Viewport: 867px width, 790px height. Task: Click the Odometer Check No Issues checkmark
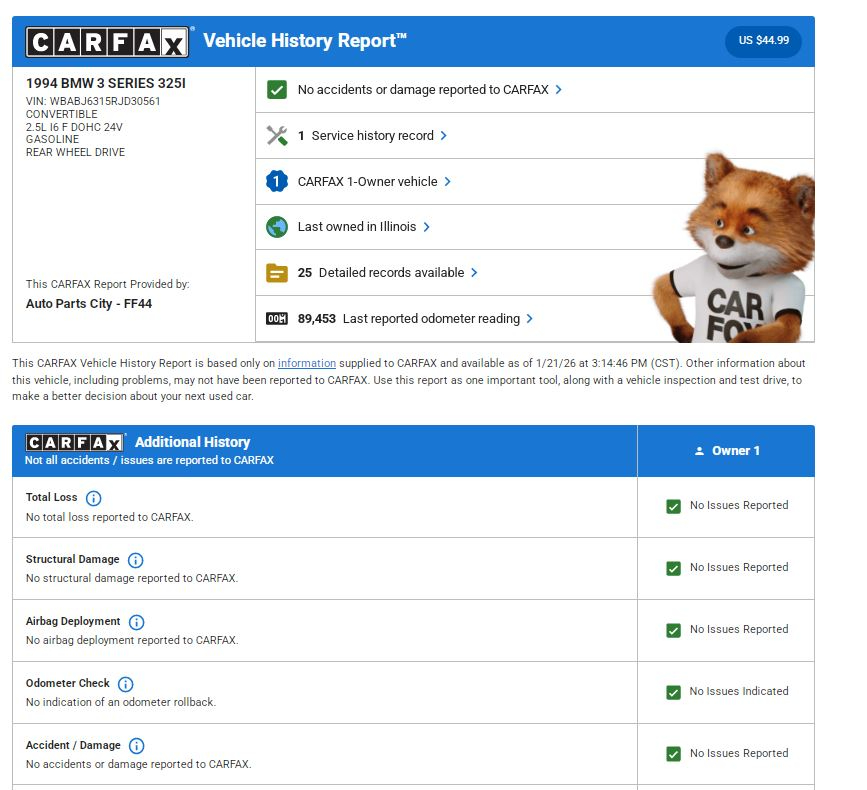coord(674,692)
